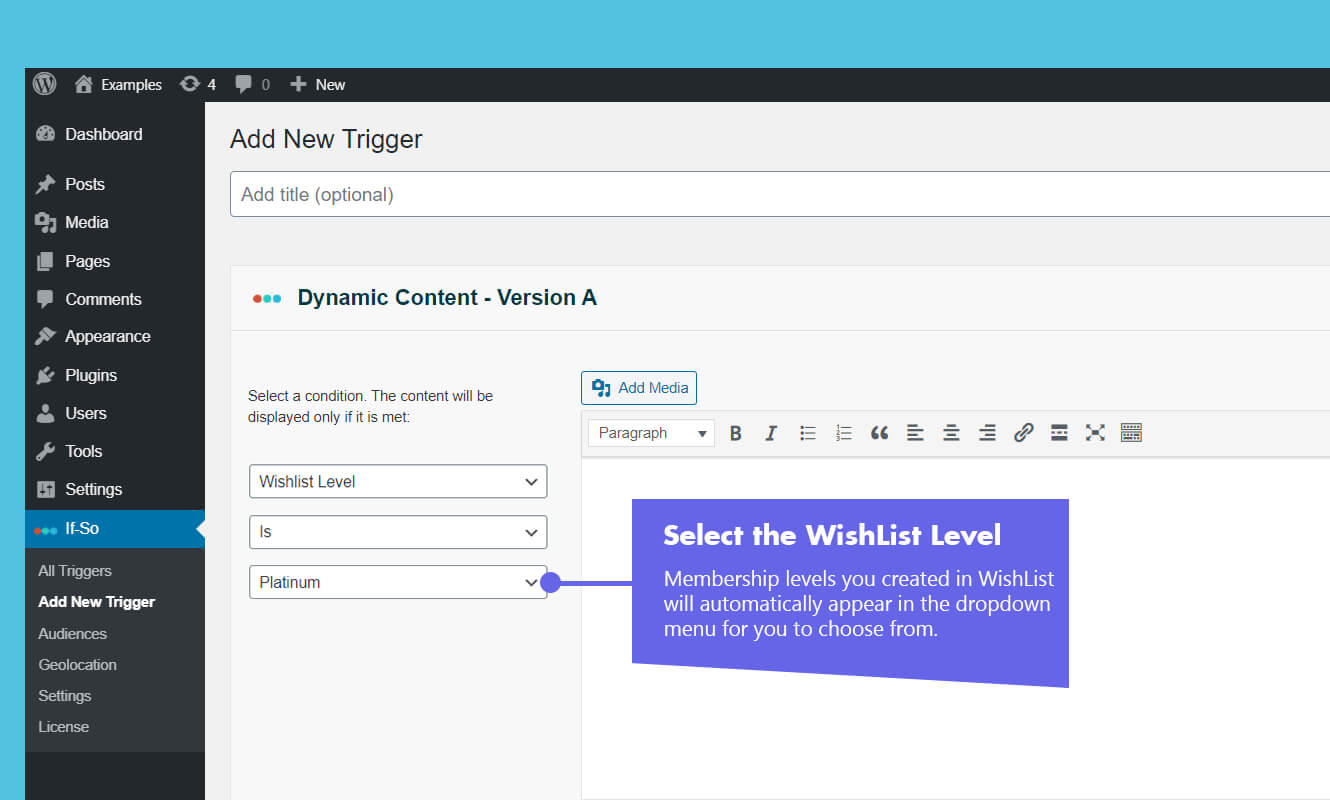Open the Tools menu
The width and height of the screenshot is (1330, 800).
[x=115, y=451]
